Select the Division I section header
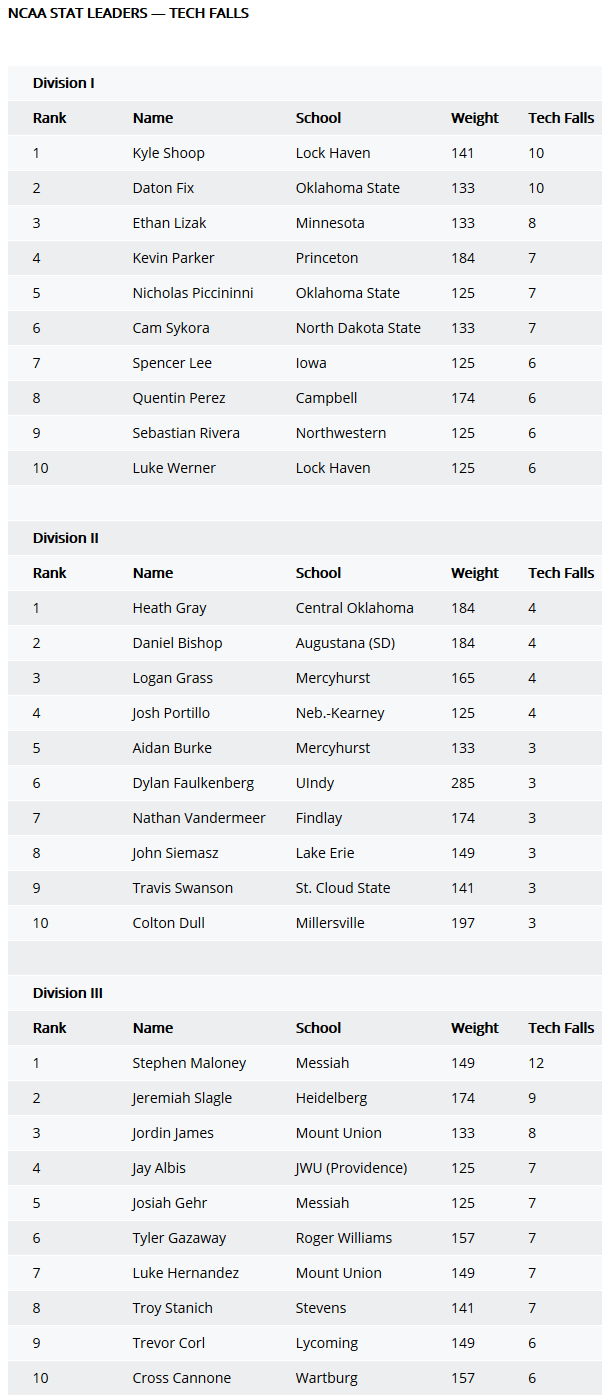609x1396 pixels. [x=64, y=83]
